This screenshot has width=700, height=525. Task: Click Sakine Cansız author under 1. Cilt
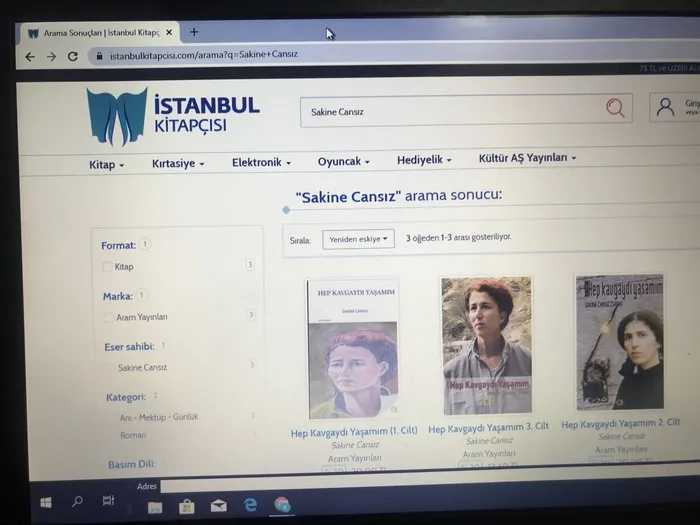355,445
